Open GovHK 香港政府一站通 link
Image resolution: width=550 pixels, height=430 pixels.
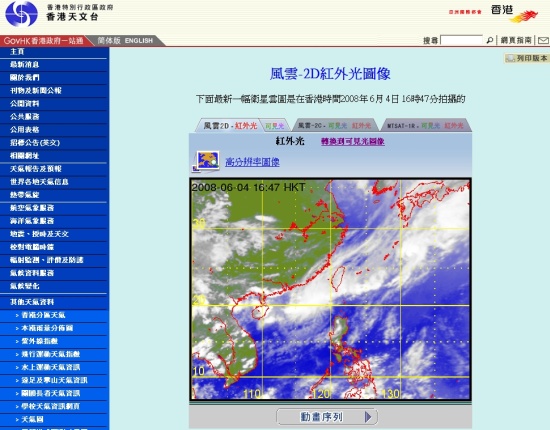point(43,41)
